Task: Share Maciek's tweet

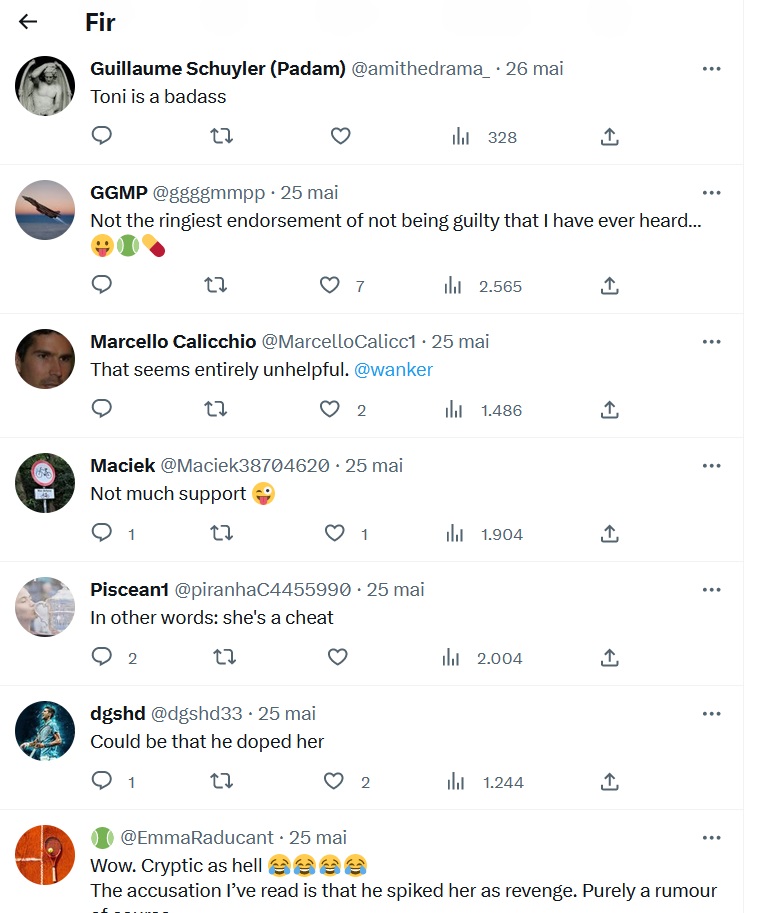Action: [x=609, y=533]
